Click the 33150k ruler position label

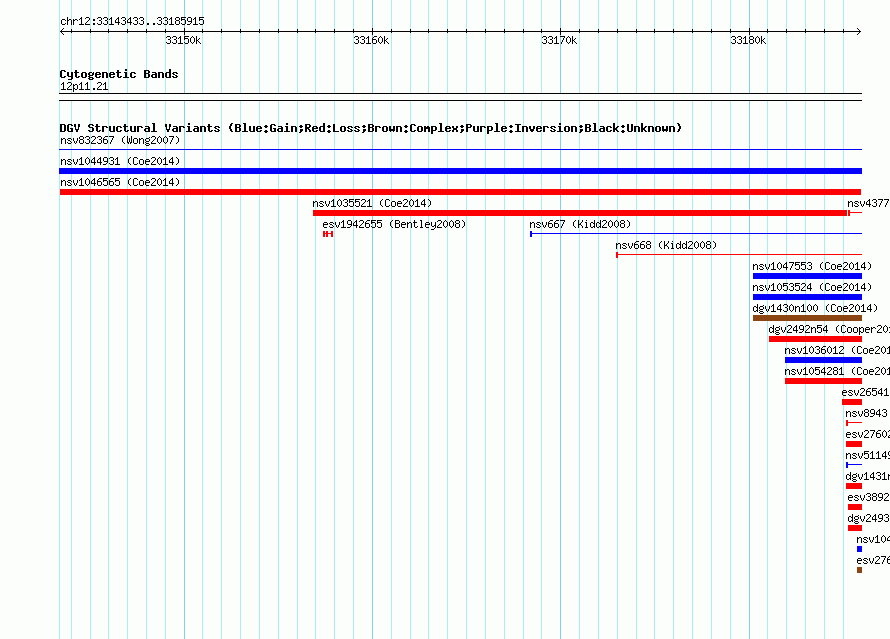[183, 40]
